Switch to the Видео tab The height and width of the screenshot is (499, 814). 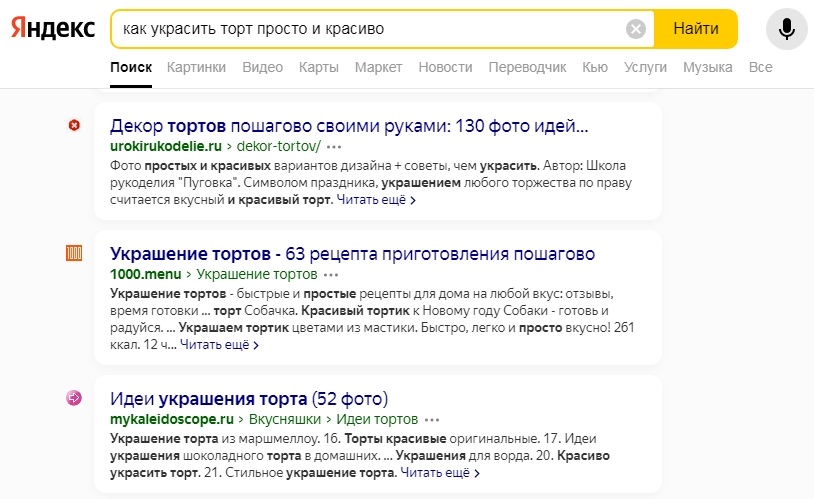tap(262, 68)
